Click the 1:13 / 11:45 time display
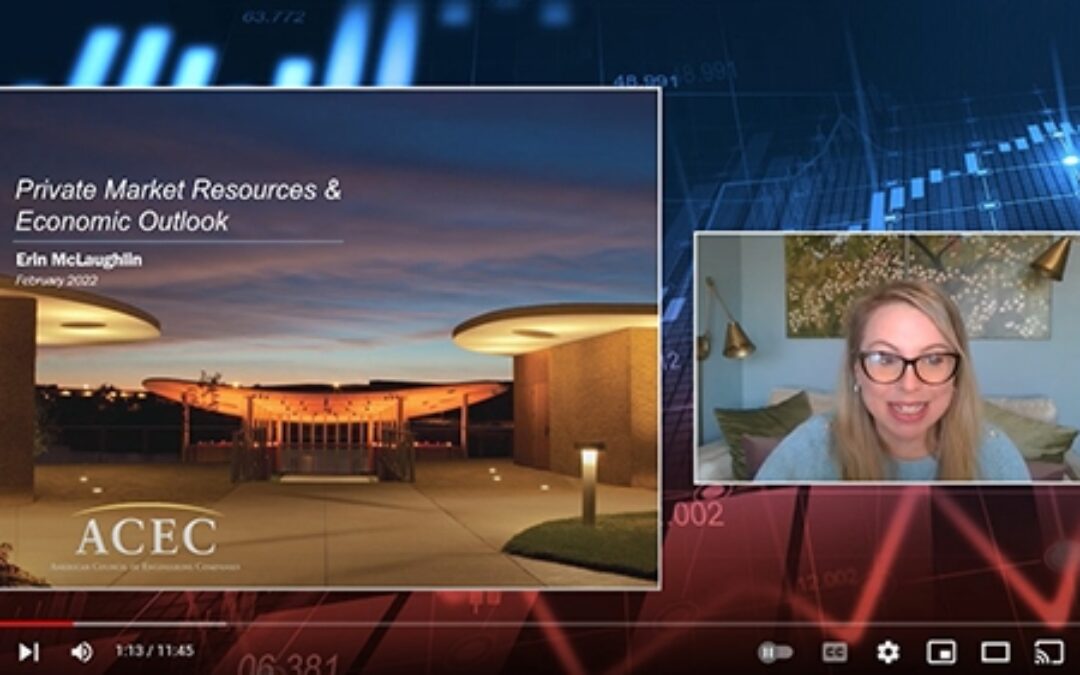 click(x=154, y=651)
